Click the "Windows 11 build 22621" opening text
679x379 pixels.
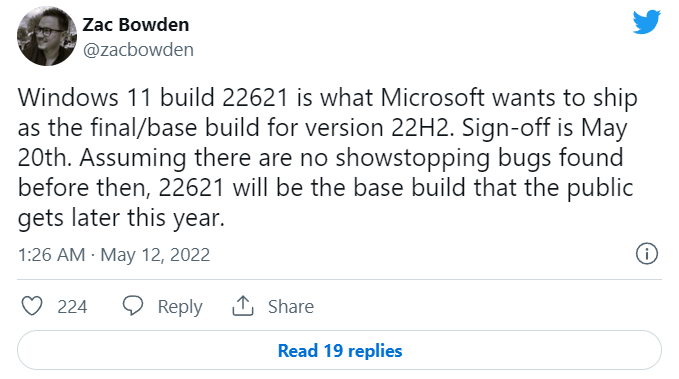click(x=153, y=97)
